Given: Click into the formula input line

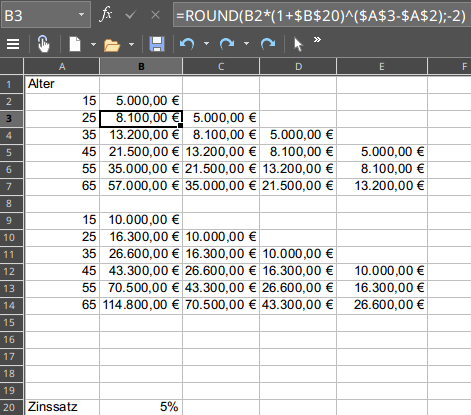Looking at the screenshot, I should pos(322,15).
